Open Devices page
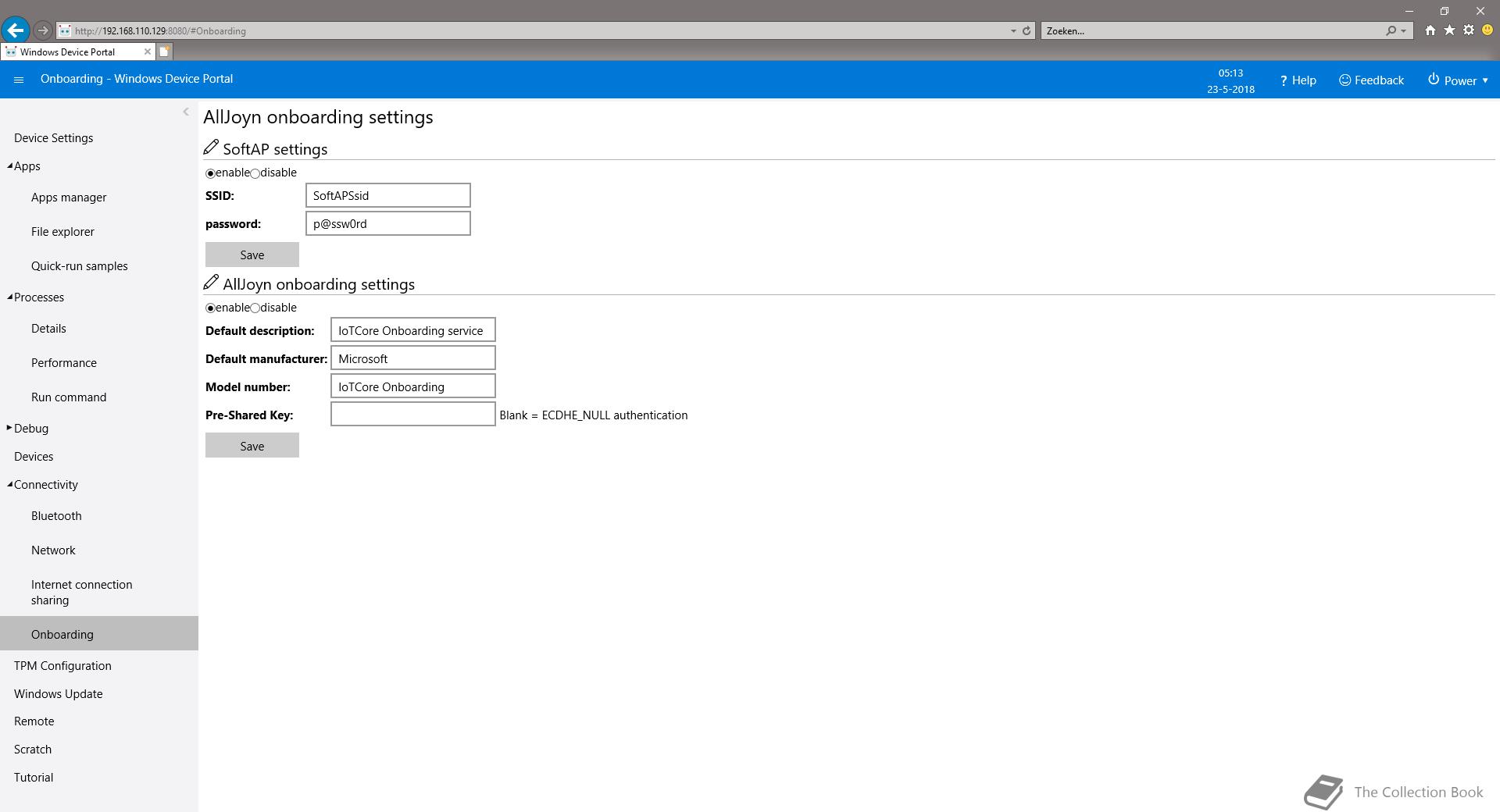 coord(34,457)
